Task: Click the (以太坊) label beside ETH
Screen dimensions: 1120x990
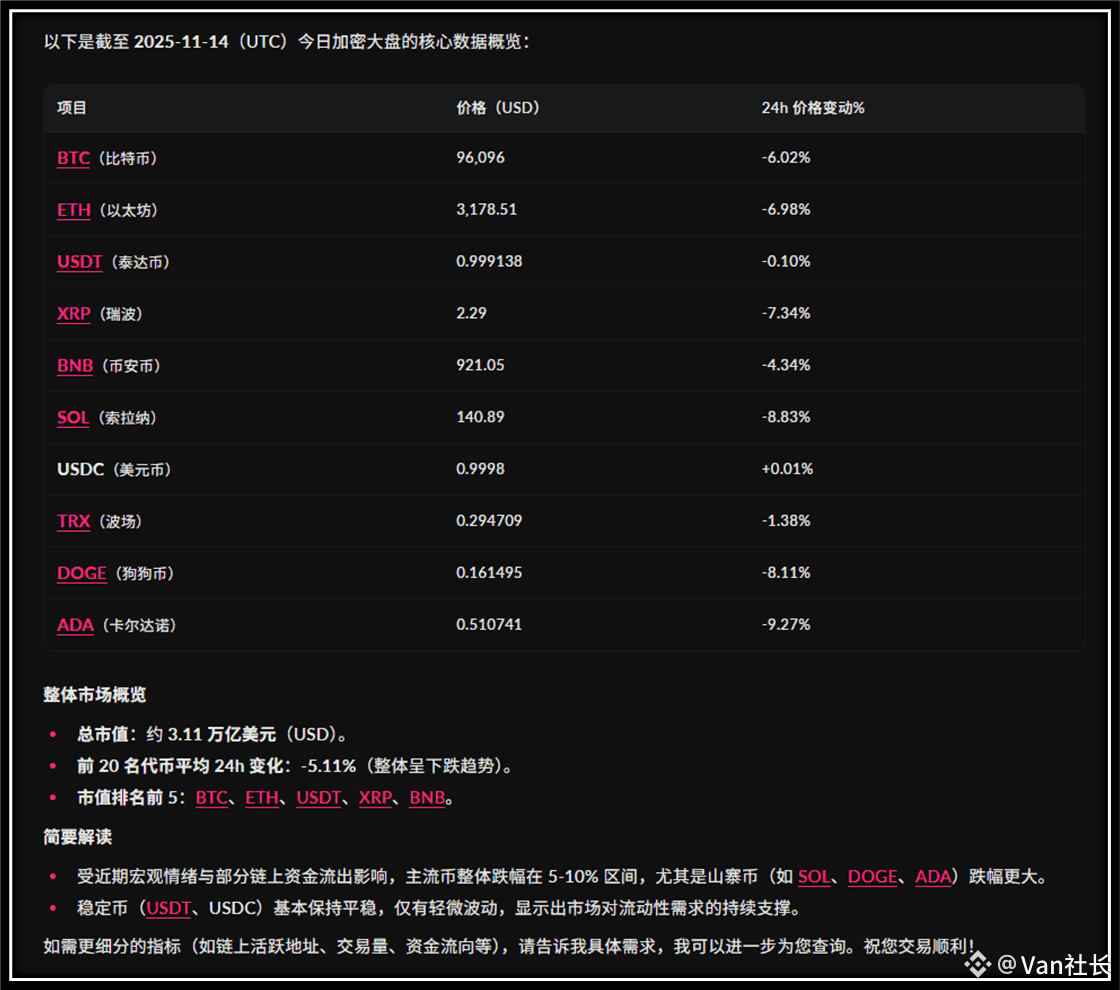Action: pyautogui.click(x=127, y=211)
